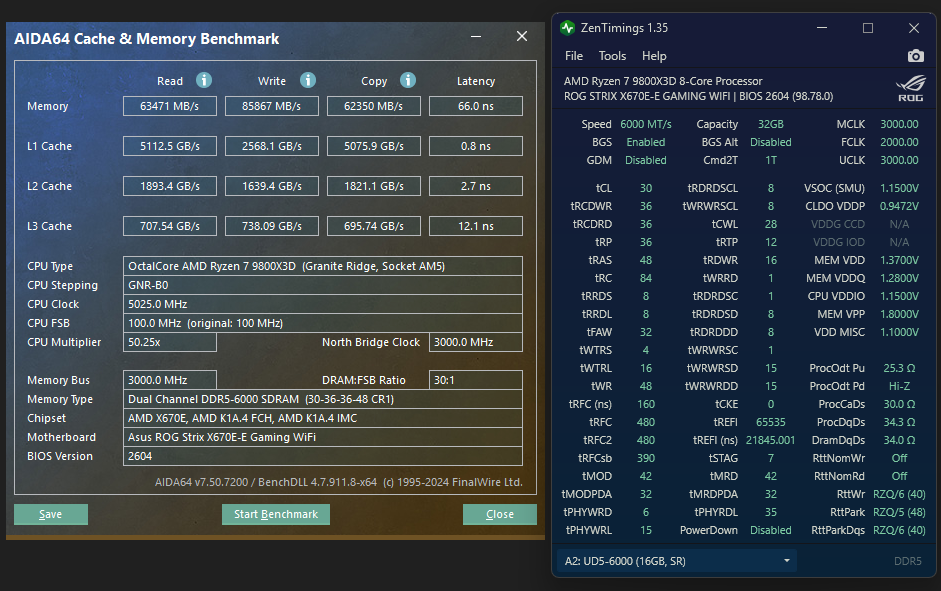
Task: Click the Read info icon in AIDA64
Action: tap(204, 80)
